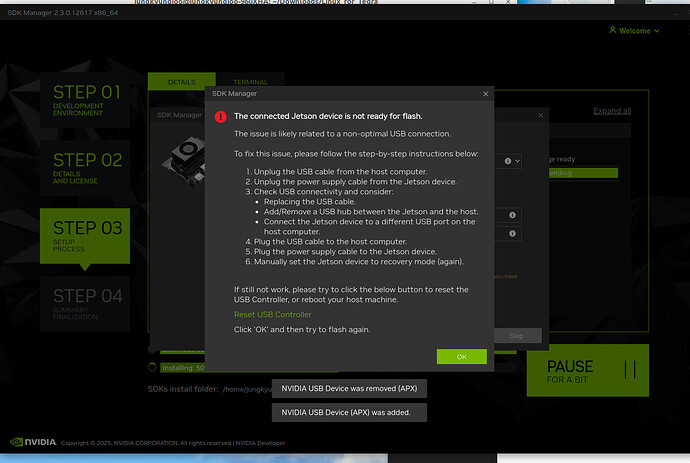Select STEP 03 Setup Process
This screenshot has height=463, width=690.
click(x=85, y=236)
